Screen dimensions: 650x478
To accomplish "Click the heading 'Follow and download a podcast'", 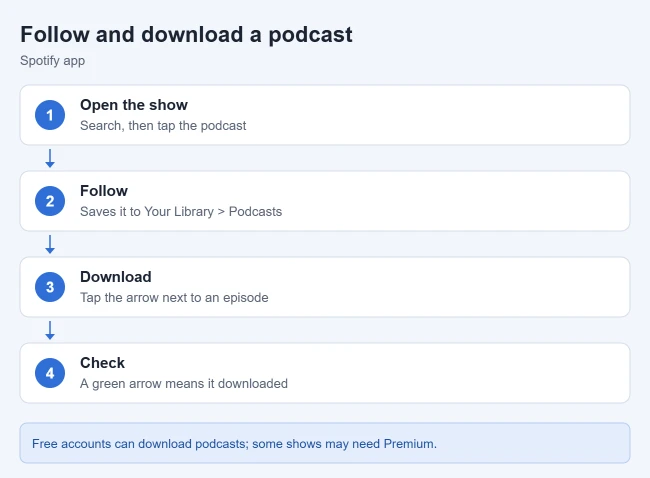I will (x=186, y=35).
